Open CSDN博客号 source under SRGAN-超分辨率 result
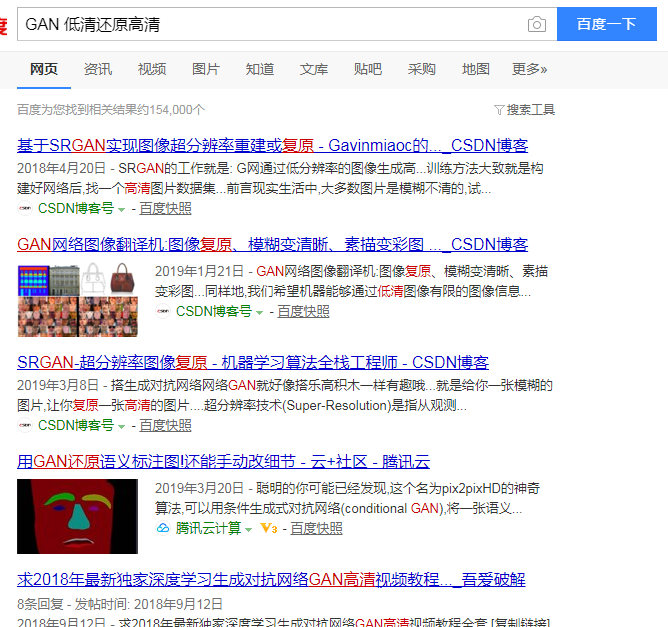The width and height of the screenshot is (668, 627). click(76, 425)
